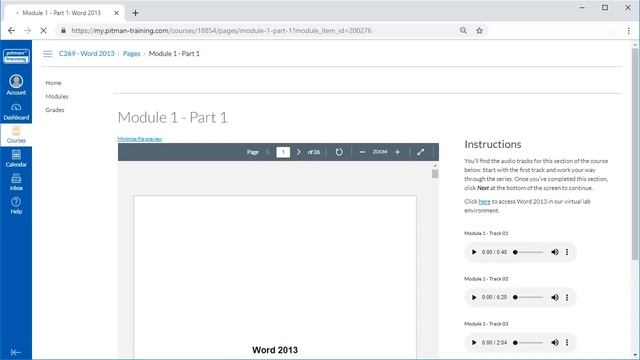This screenshot has width=640, height=360.
Task: Open more options for Track 03
Action: coord(567,342)
